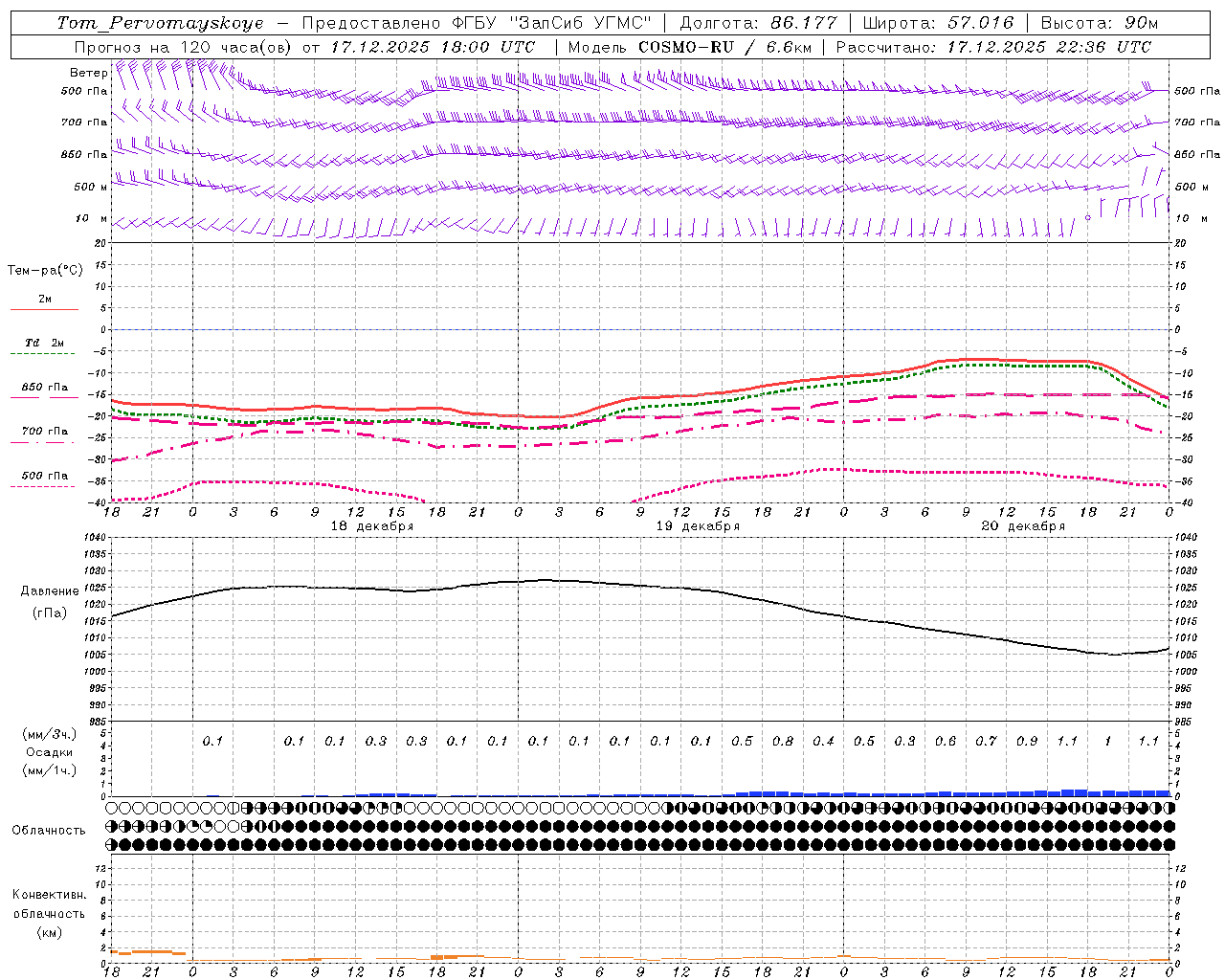Click the '19 декабря' date label
The width and height of the screenshot is (1225, 980).
tap(698, 526)
